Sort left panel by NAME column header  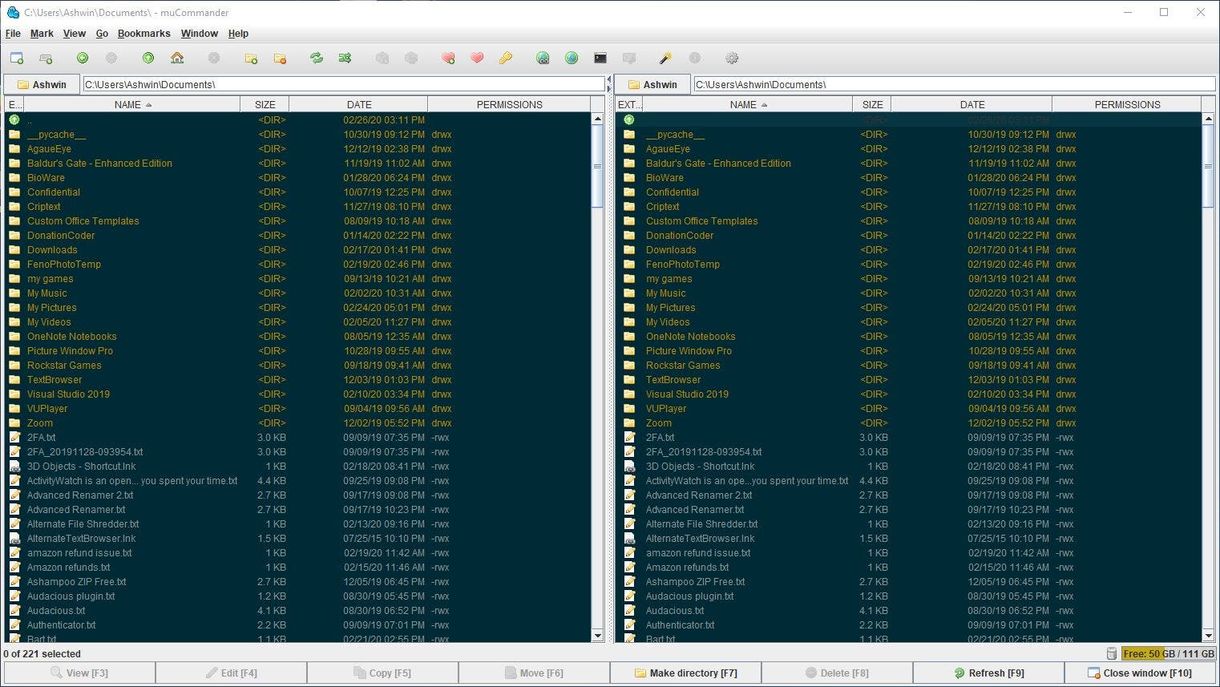pos(133,104)
